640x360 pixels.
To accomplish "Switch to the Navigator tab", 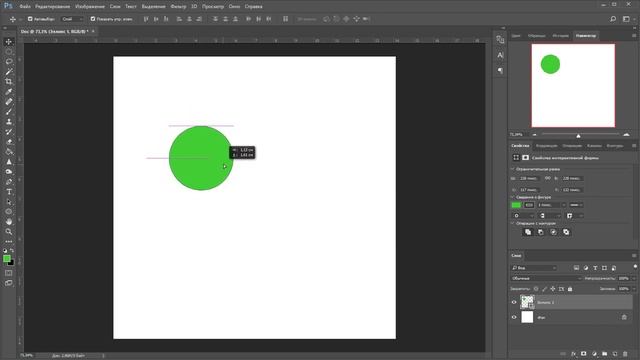I will click(x=586, y=36).
